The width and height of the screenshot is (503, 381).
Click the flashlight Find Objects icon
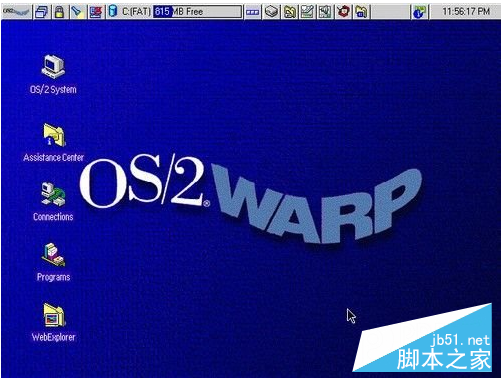coord(77,12)
